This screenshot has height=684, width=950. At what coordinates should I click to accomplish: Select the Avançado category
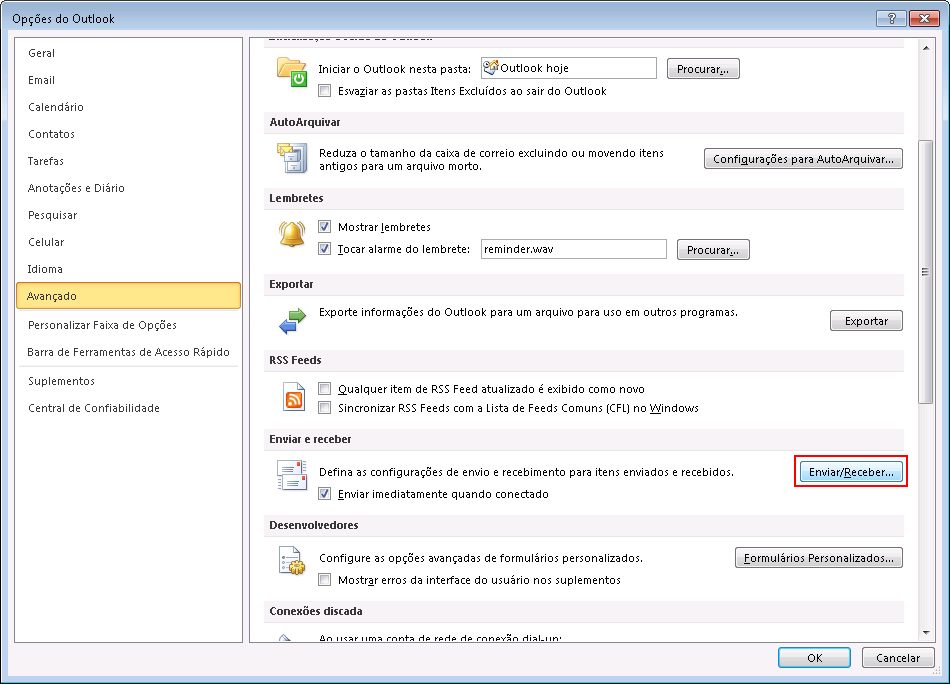[128, 296]
